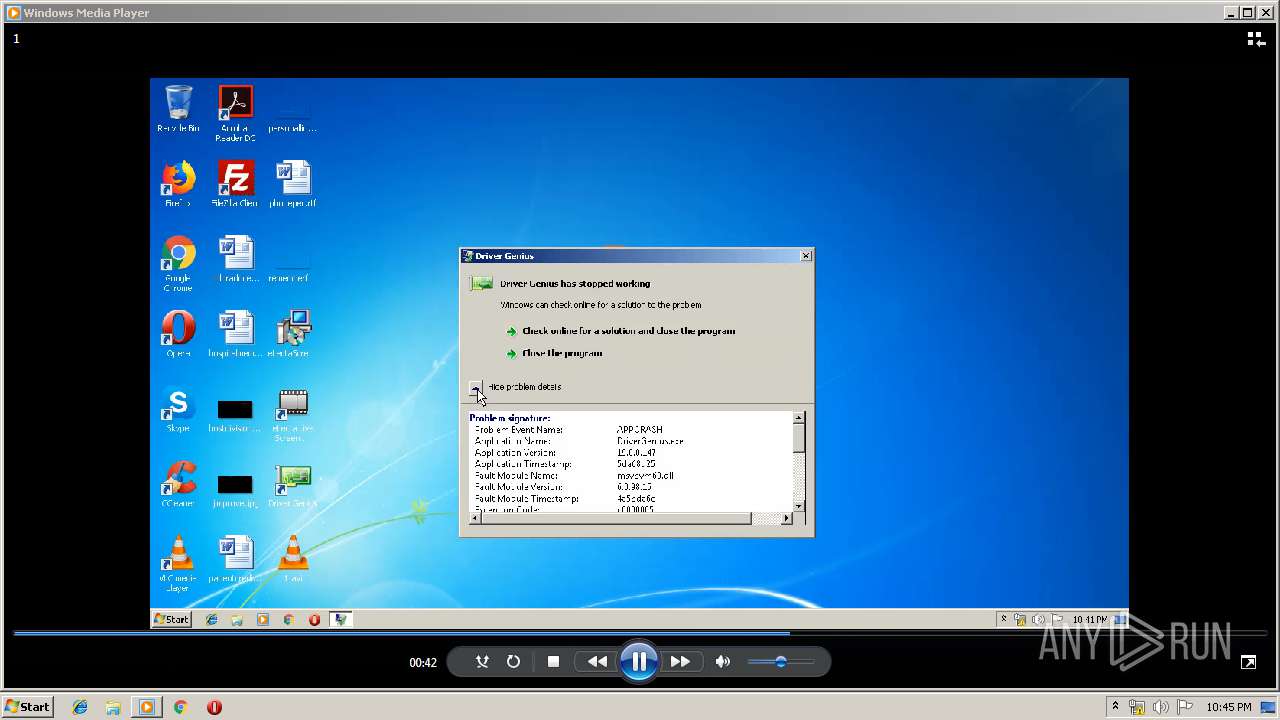Click FileZilla Client icon in the video
The height and width of the screenshot is (720, 1280).
point(235,184)
